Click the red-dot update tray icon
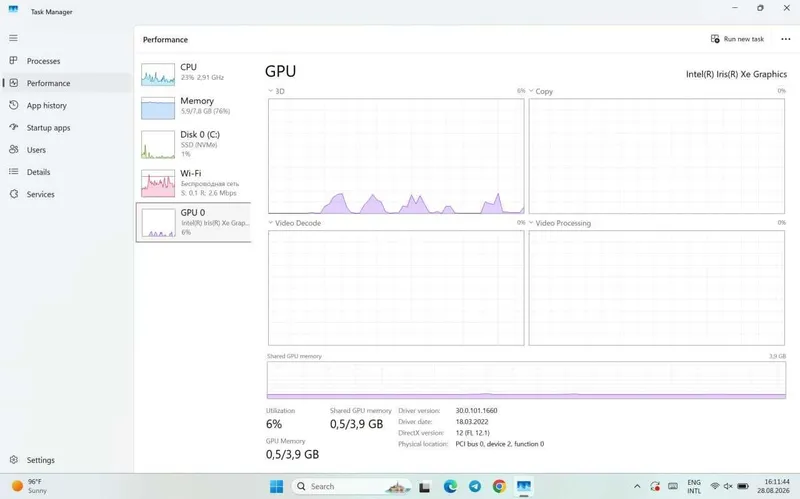800x499 pixels. [655, 486]
